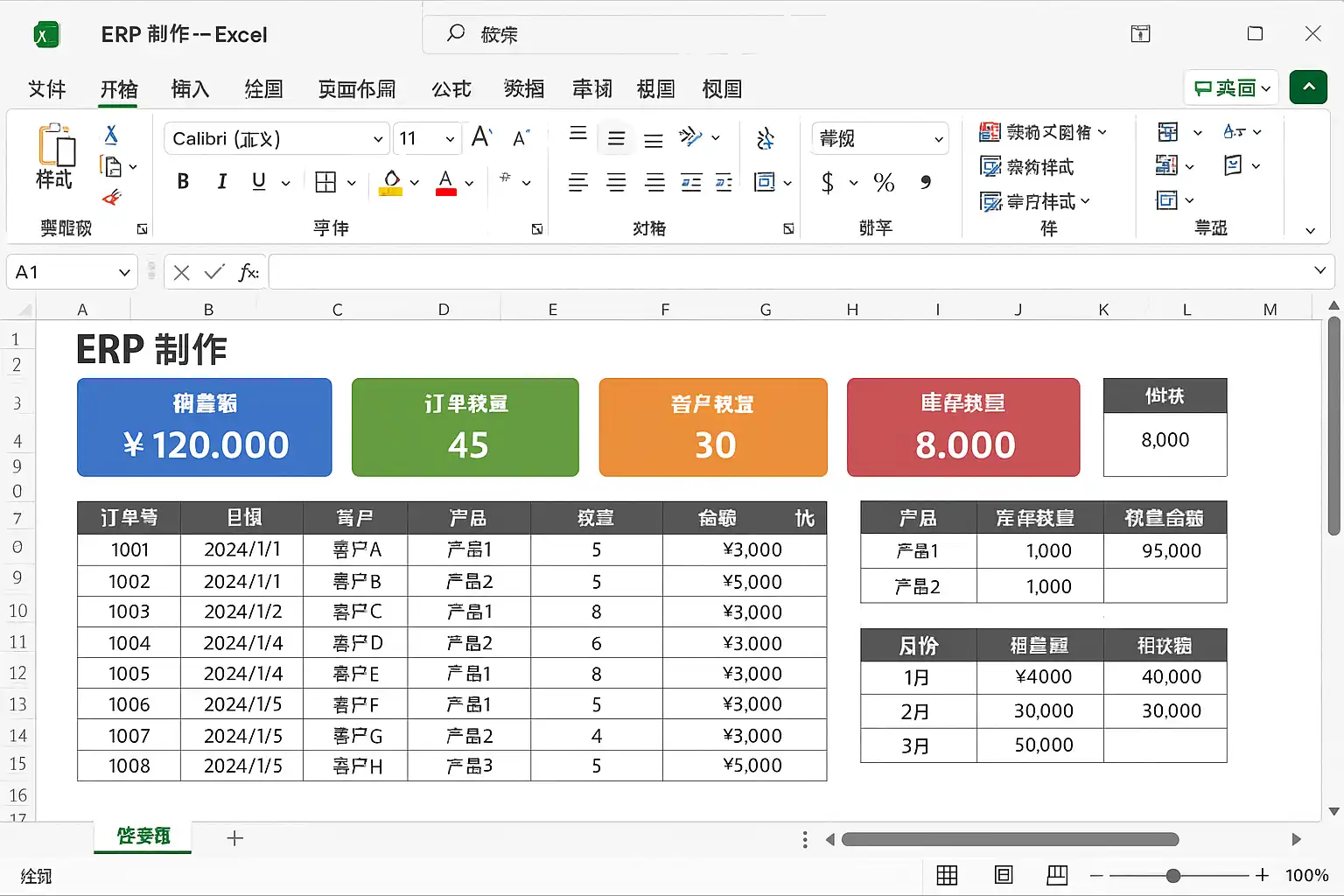Open the Page Layout ribbon tab
1344x896 pixels.
pos(356,89)
